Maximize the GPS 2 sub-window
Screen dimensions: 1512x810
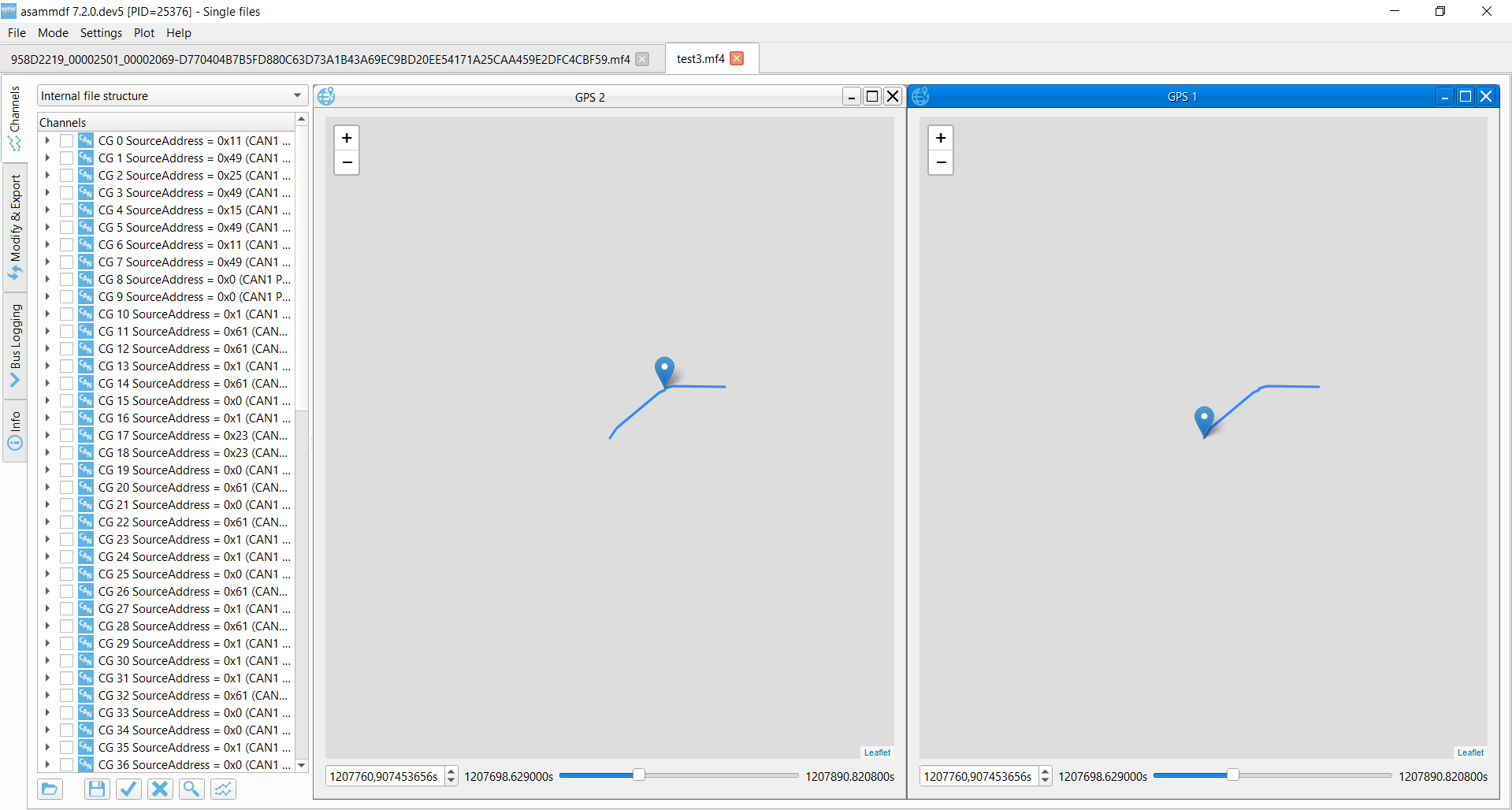(x=872, y=96)
